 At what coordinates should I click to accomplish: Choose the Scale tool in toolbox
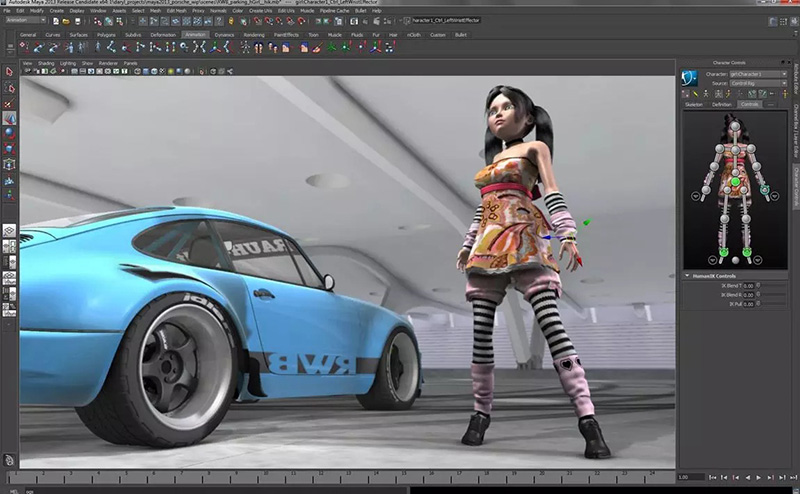[9, 149]
